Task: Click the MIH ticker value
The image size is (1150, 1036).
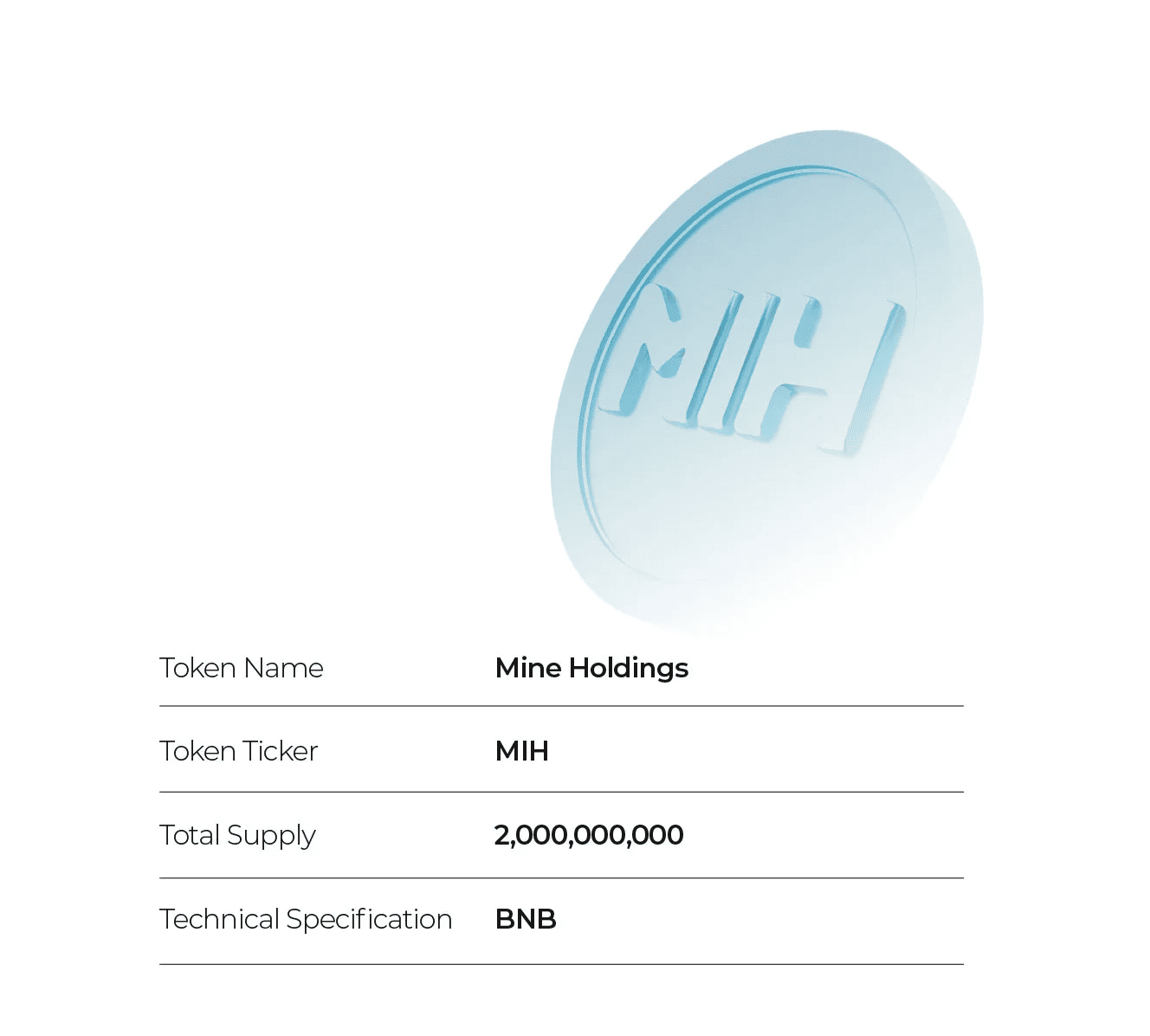Action: click(x=522, y=751)
